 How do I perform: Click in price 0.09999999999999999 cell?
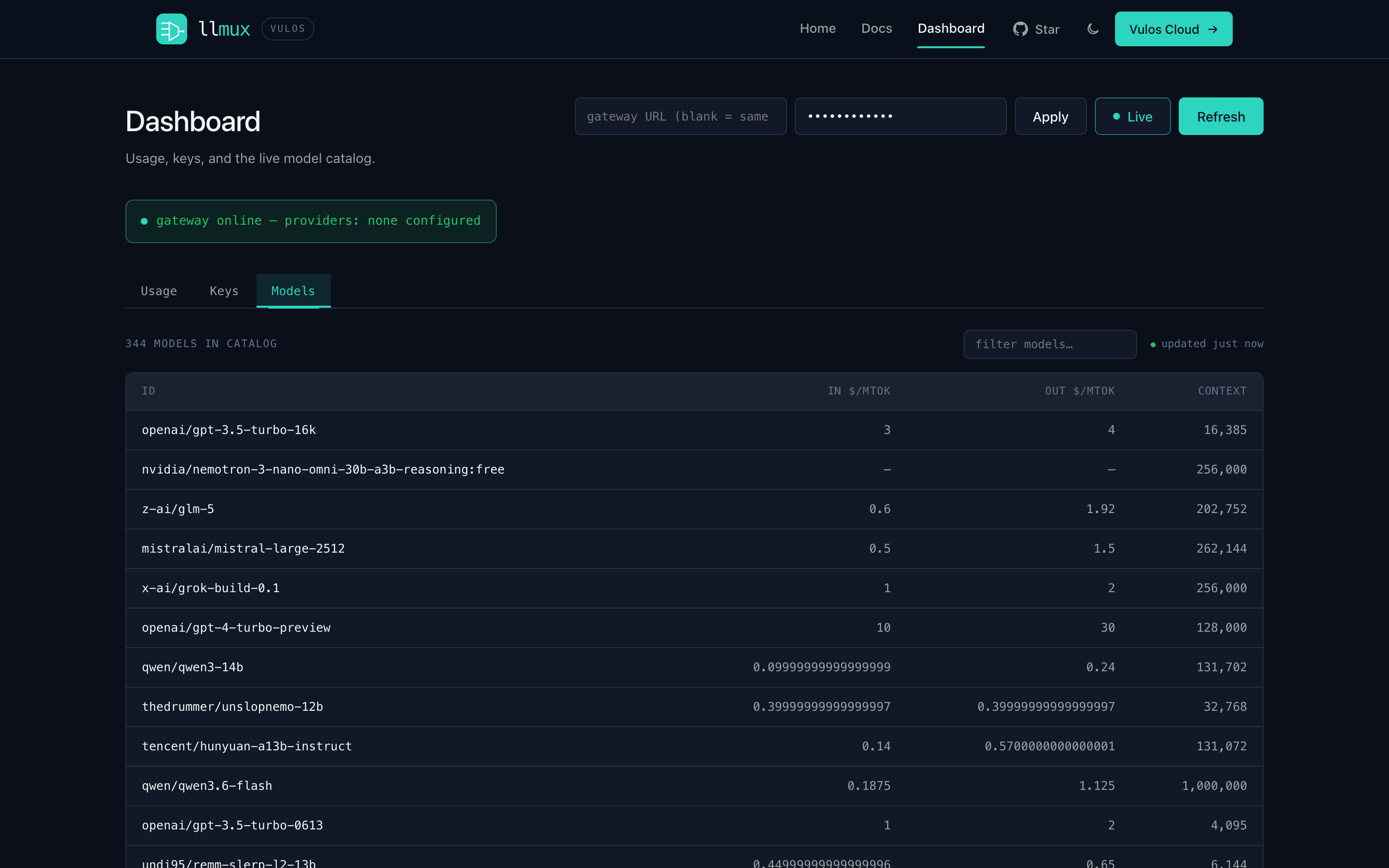tap(821, 667)
